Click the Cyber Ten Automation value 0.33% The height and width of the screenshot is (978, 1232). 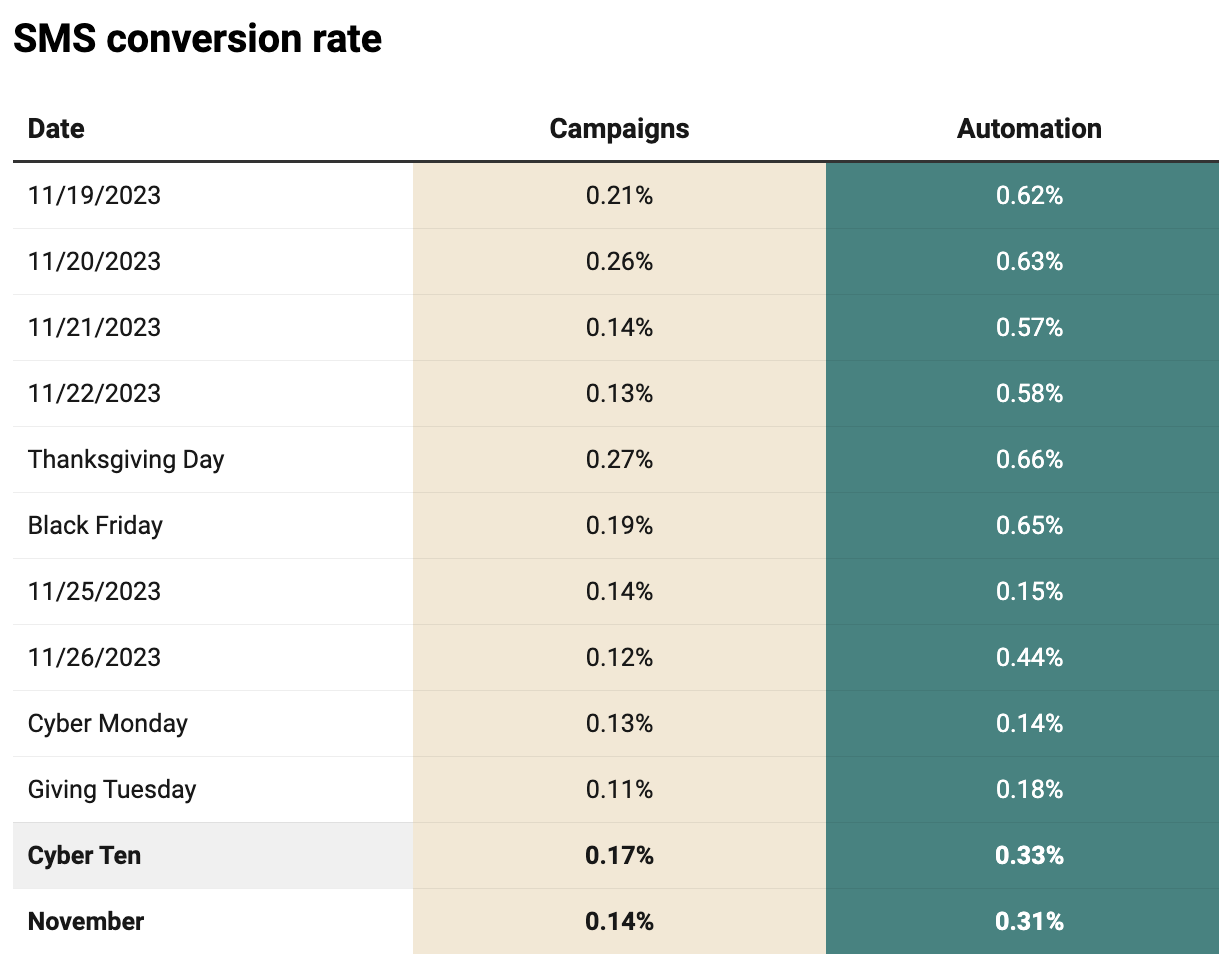(1029, 855)
